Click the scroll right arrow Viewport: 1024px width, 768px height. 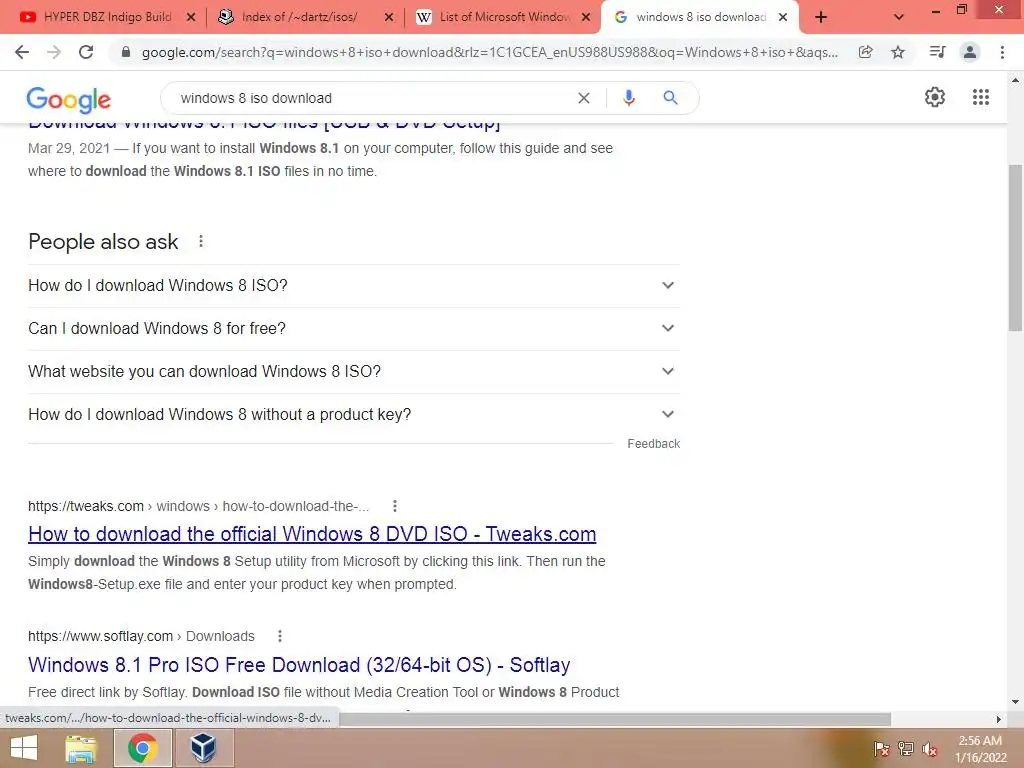(x=999, y=719)
